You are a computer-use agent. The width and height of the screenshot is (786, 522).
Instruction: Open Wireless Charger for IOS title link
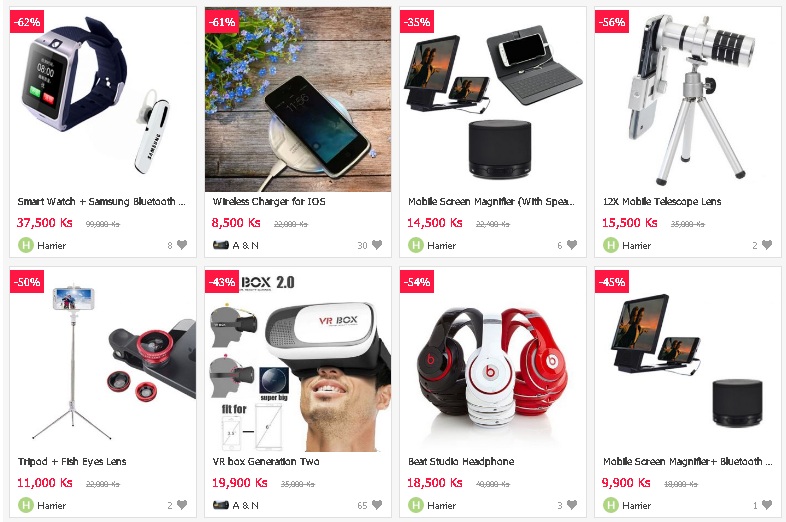(x=269, y=202)
